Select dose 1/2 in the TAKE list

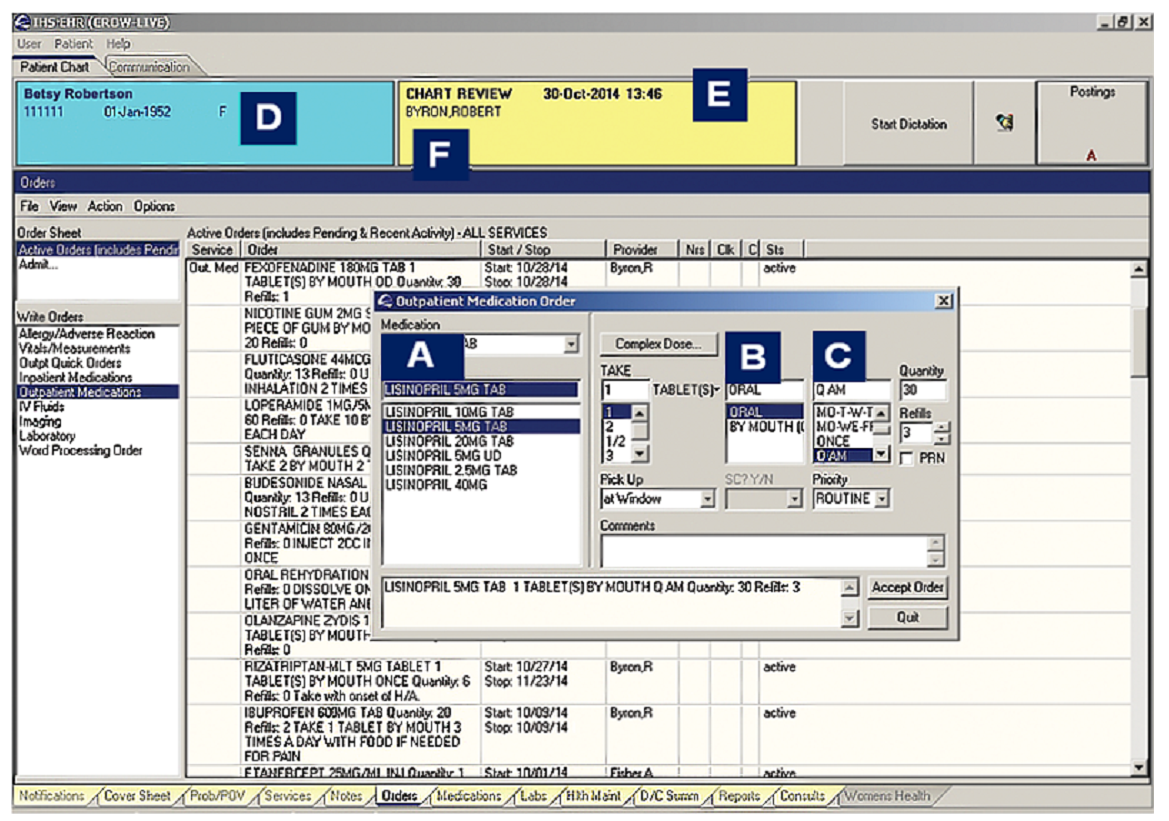click(616, 441)
